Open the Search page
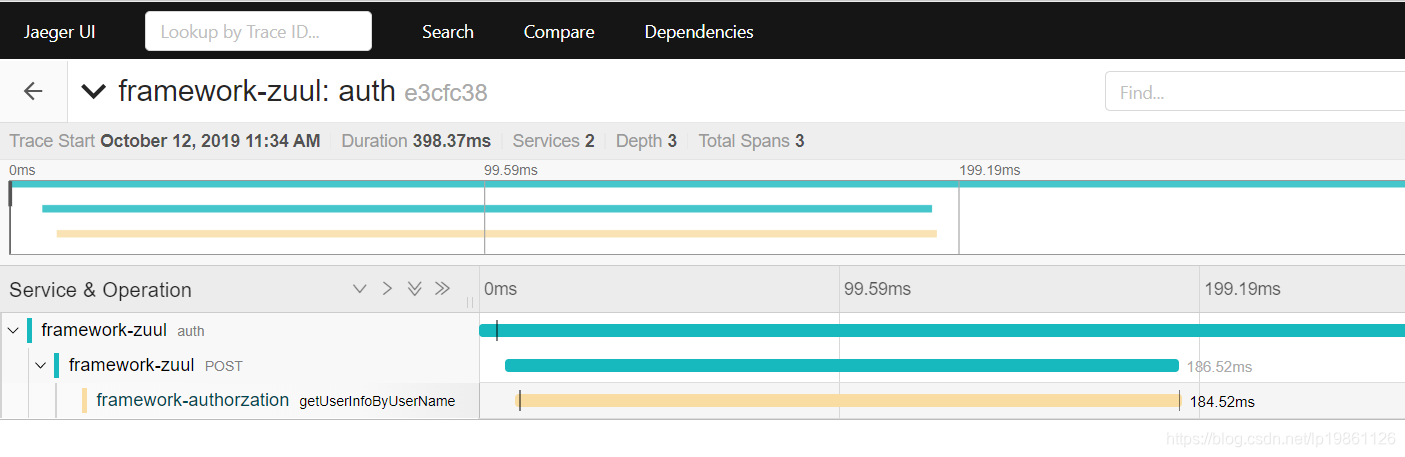The height and width of the screenshot is (457, 1405). tap(447, 31)
